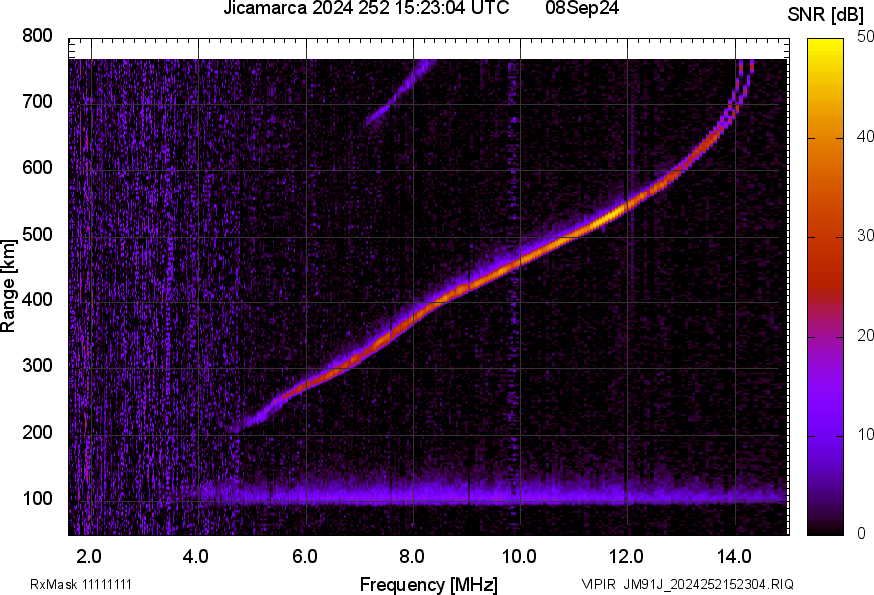Click the 100 tick on Range axis
Viewport: 874px width, 595px height.
38,498
